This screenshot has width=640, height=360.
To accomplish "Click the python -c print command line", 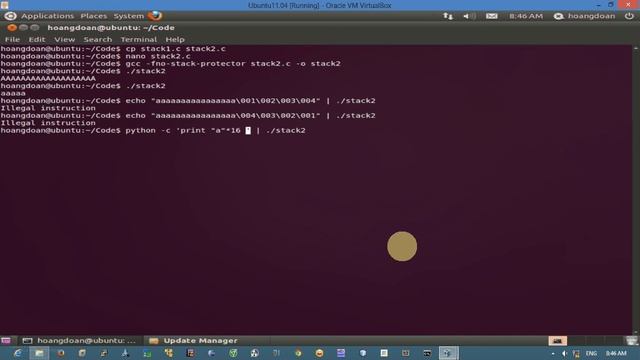I will pyautogui.click(x=153, y=131).
